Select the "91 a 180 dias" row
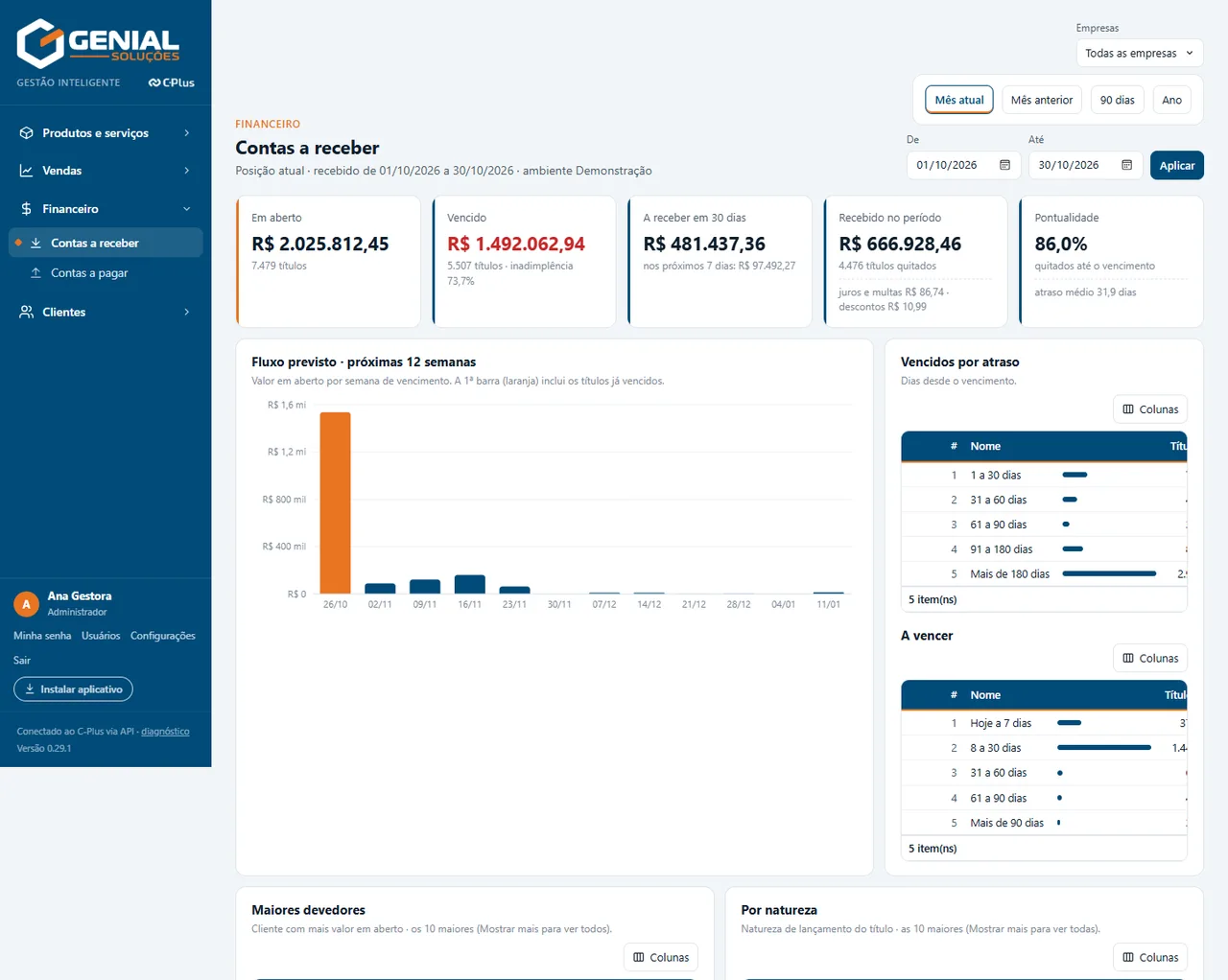 [x=1044, y=549]
